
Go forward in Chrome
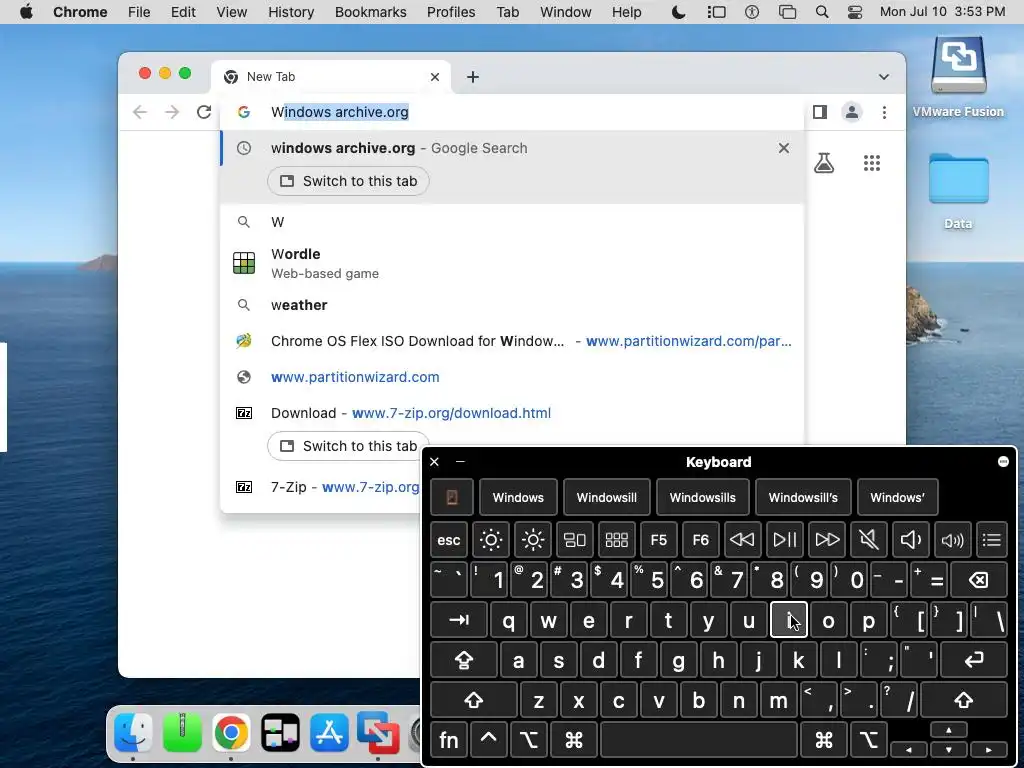[x=172, y=112]
